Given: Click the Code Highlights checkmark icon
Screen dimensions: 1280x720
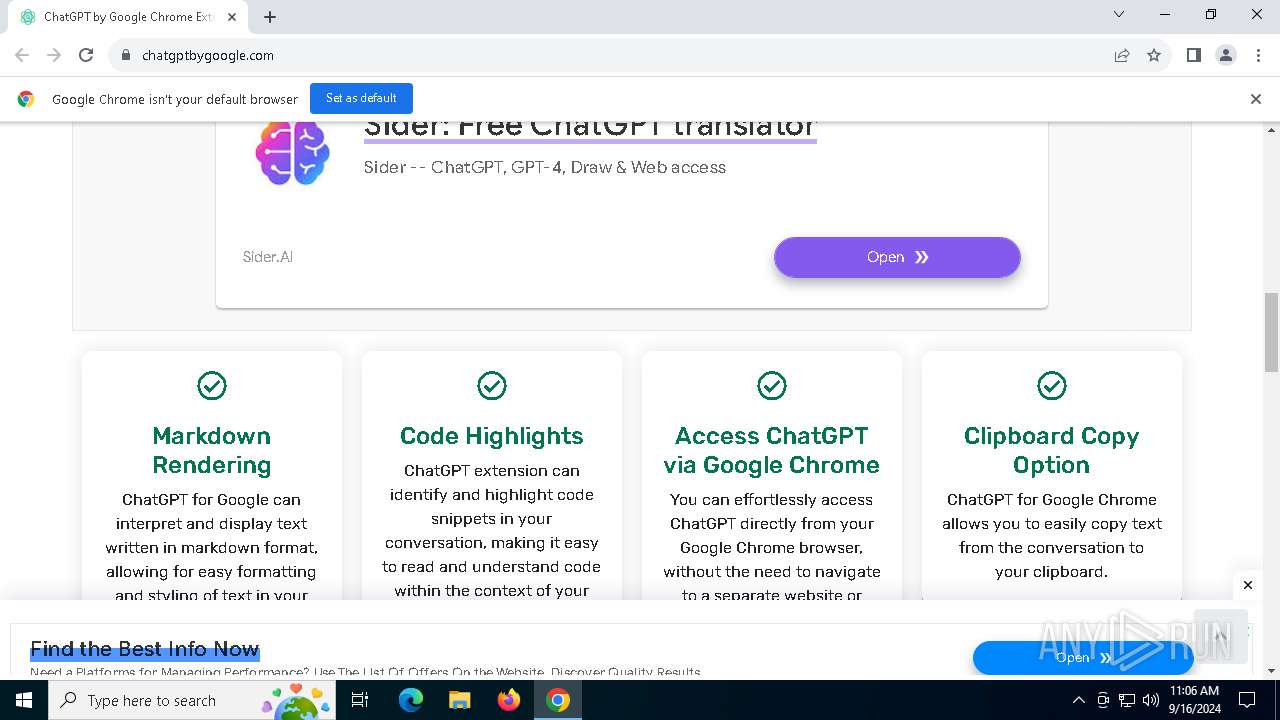Looking at the screenshot, I should (x=492, y=385).
